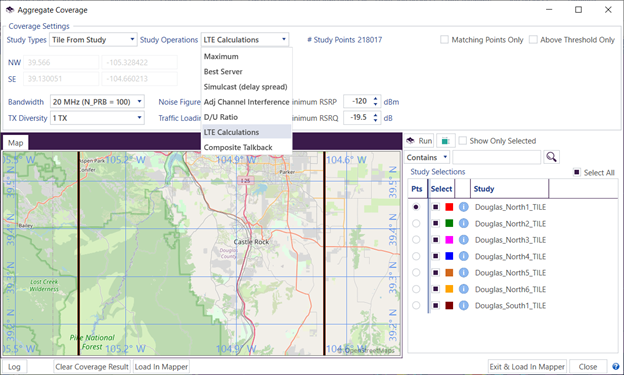
Task: Open info icon for Douglas_North1_TILE
Action: pos(464,207)
